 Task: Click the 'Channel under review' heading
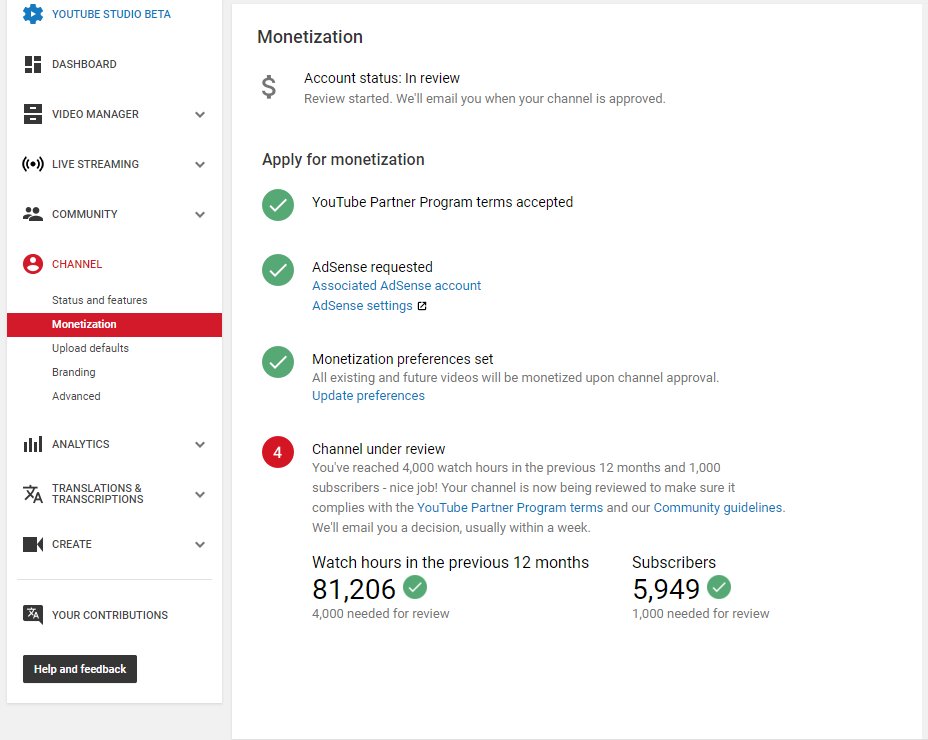378,449
